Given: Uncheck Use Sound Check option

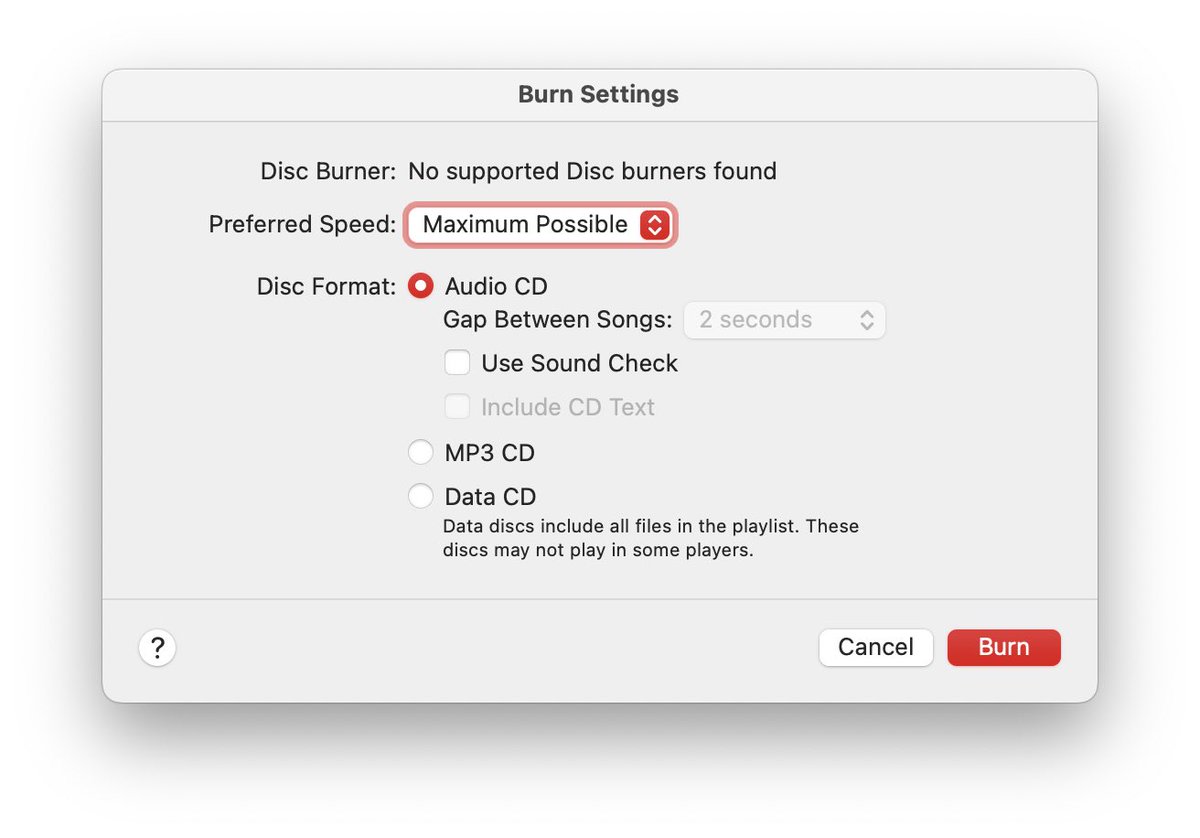Looking at the screenshot, I should tap(457, 363).
